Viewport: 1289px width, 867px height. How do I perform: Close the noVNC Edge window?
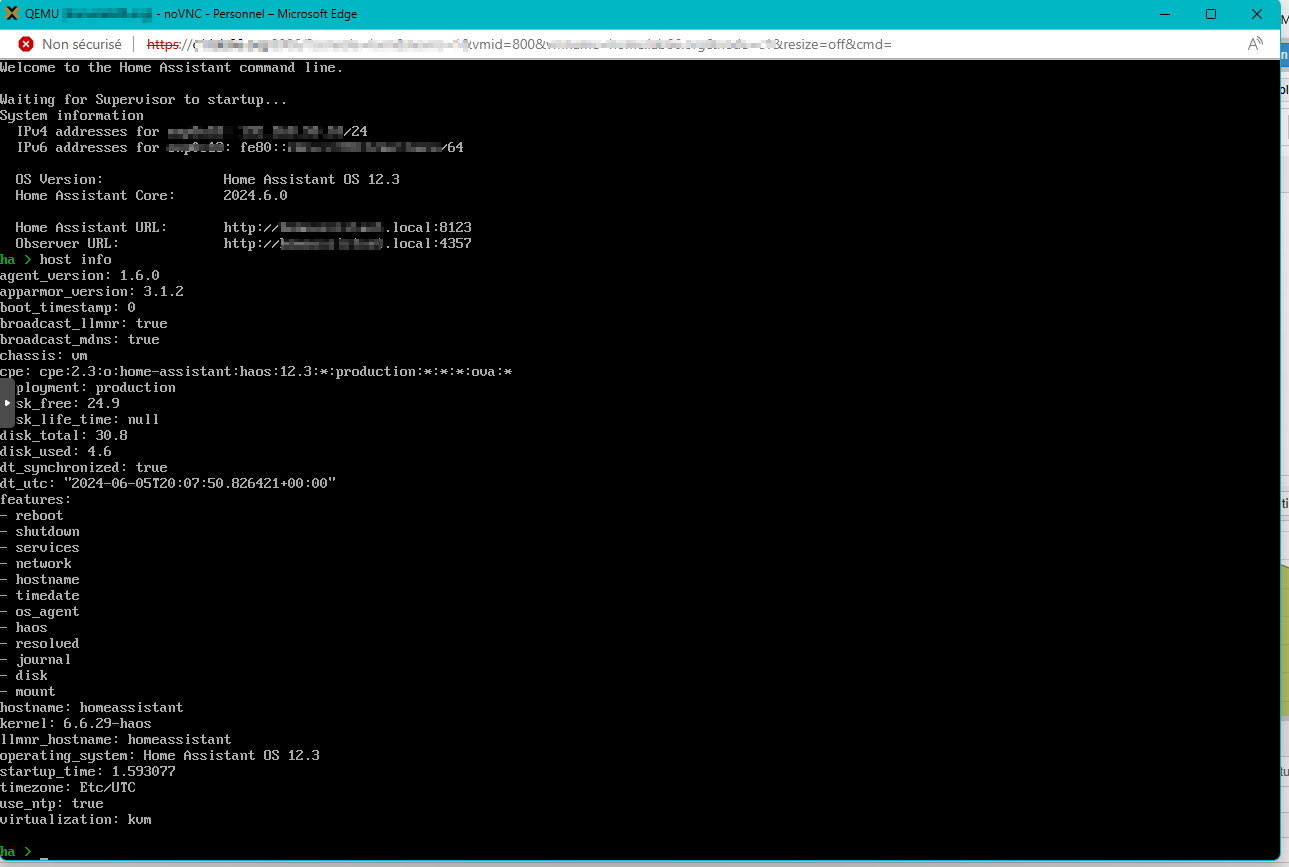click(1257, 14)
